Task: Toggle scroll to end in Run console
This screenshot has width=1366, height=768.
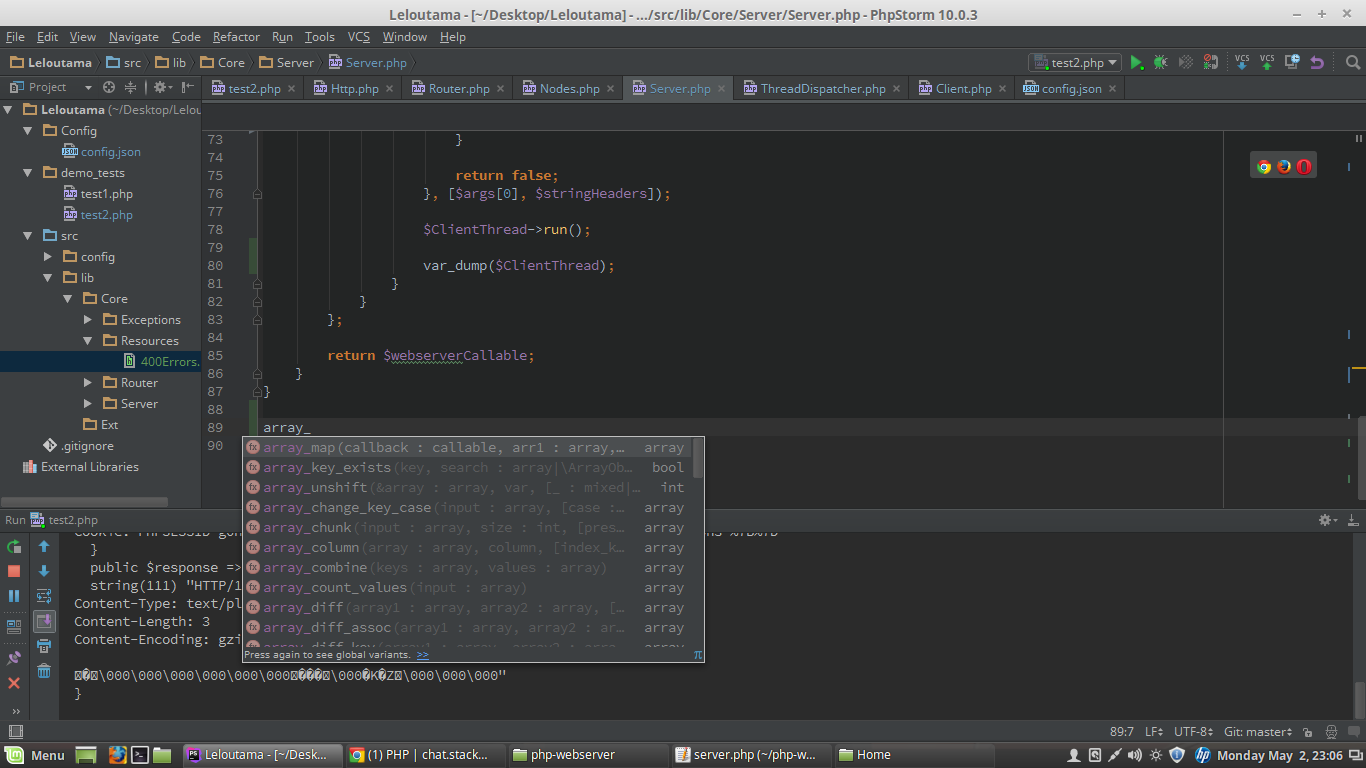Action: 44,621
